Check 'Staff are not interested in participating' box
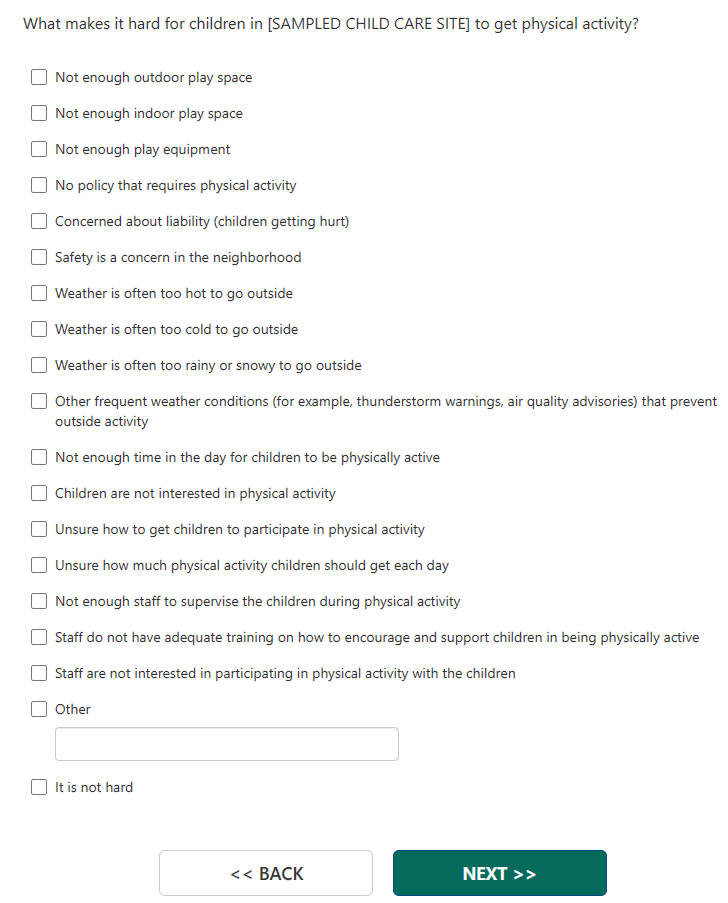Image resolution: width=728 pixels, height=903 pixels. pos(39,673)
